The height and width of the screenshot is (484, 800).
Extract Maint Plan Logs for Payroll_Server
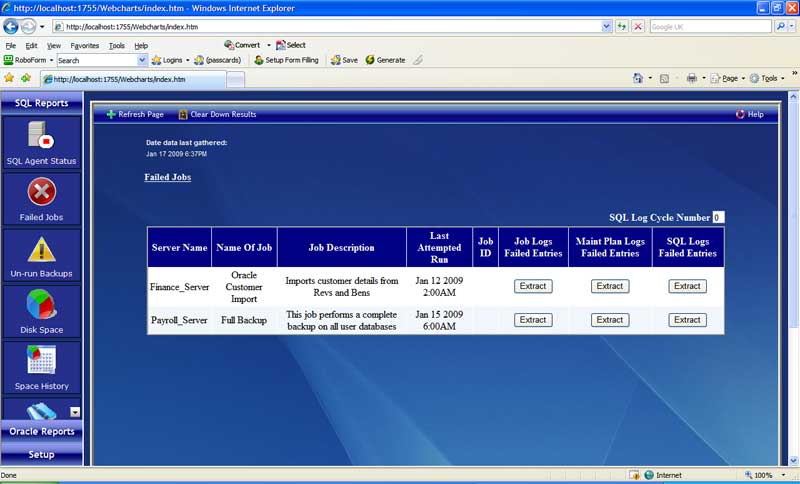tap(610, 320)
